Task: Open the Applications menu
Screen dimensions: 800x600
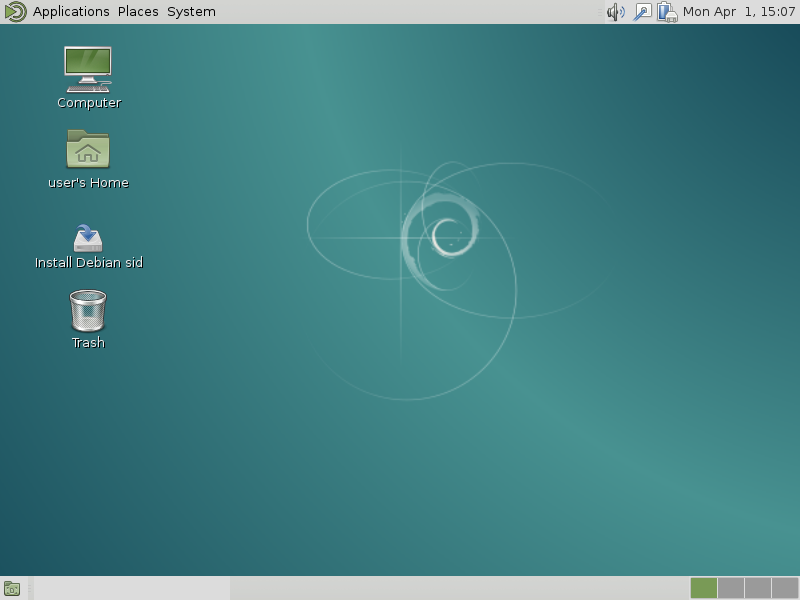Action: [x=71, y=12]
